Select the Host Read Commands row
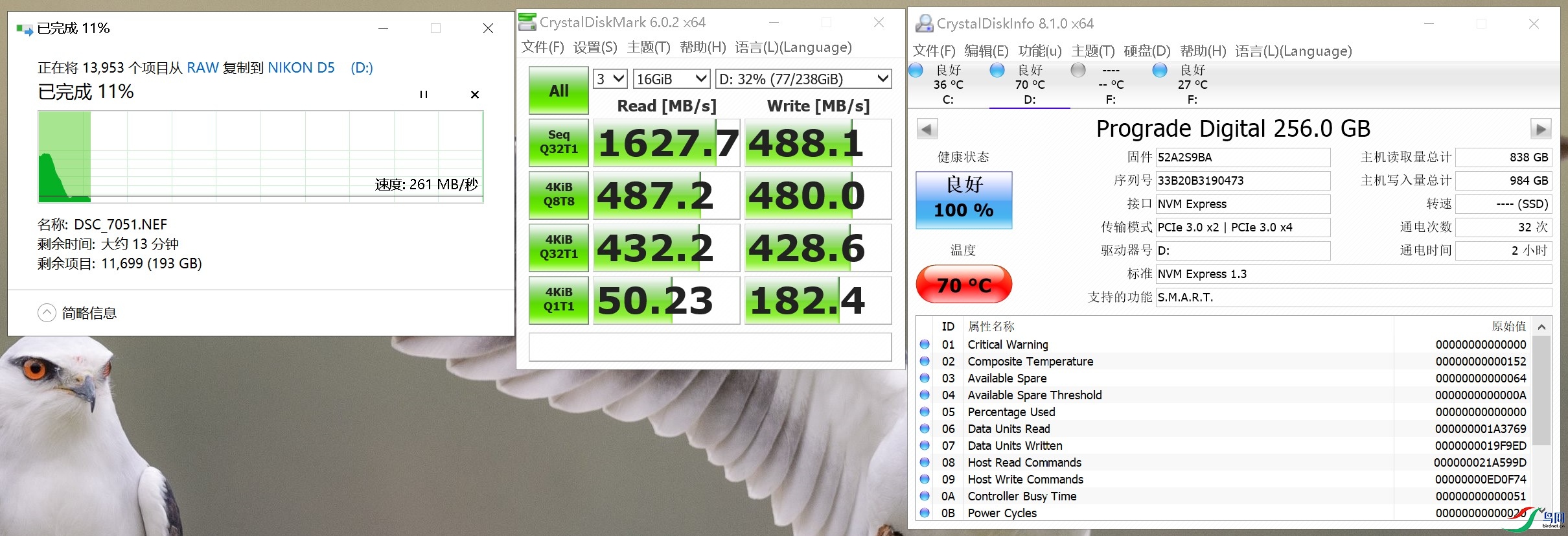Viewport: 1568px width, 536px height. (x=1225, y=463)
